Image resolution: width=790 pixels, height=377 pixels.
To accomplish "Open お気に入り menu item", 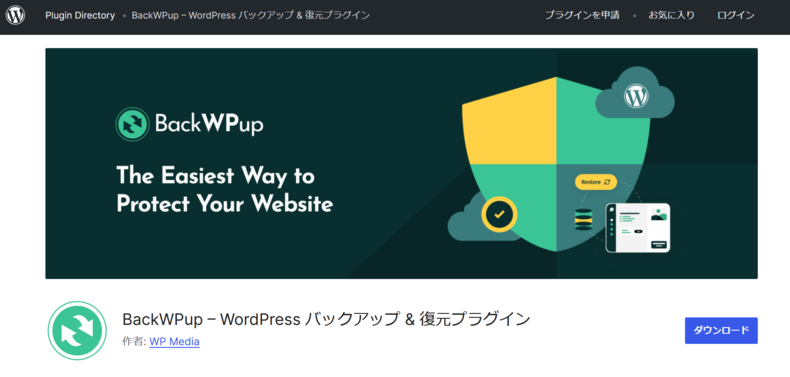I will point(671,16).
